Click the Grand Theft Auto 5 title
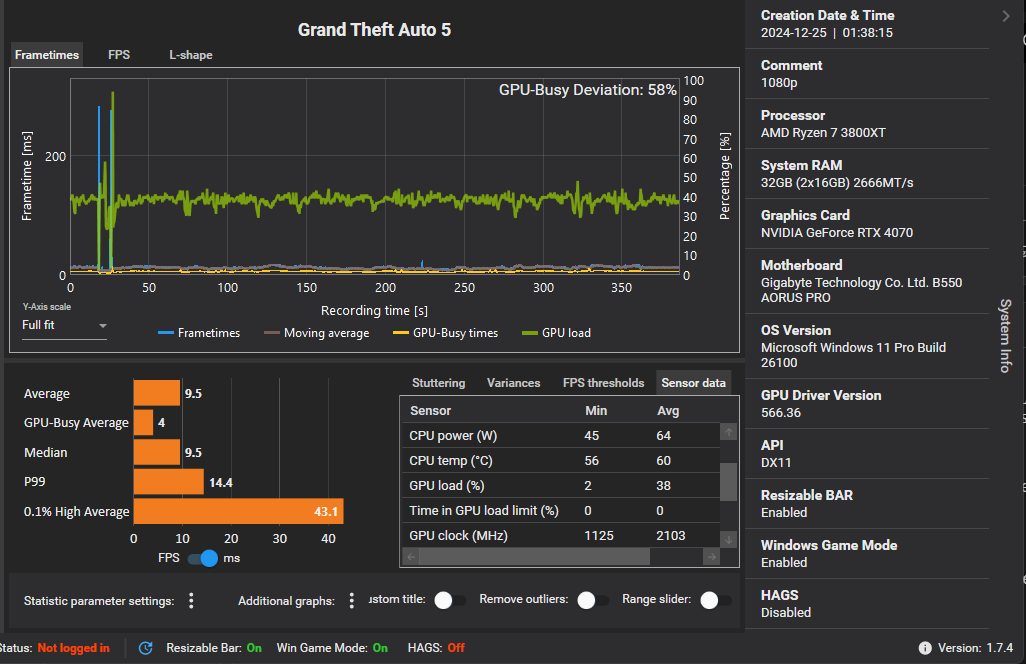Screen dimensions: 1026x664 pyautogui.click(x=374, y=29)
